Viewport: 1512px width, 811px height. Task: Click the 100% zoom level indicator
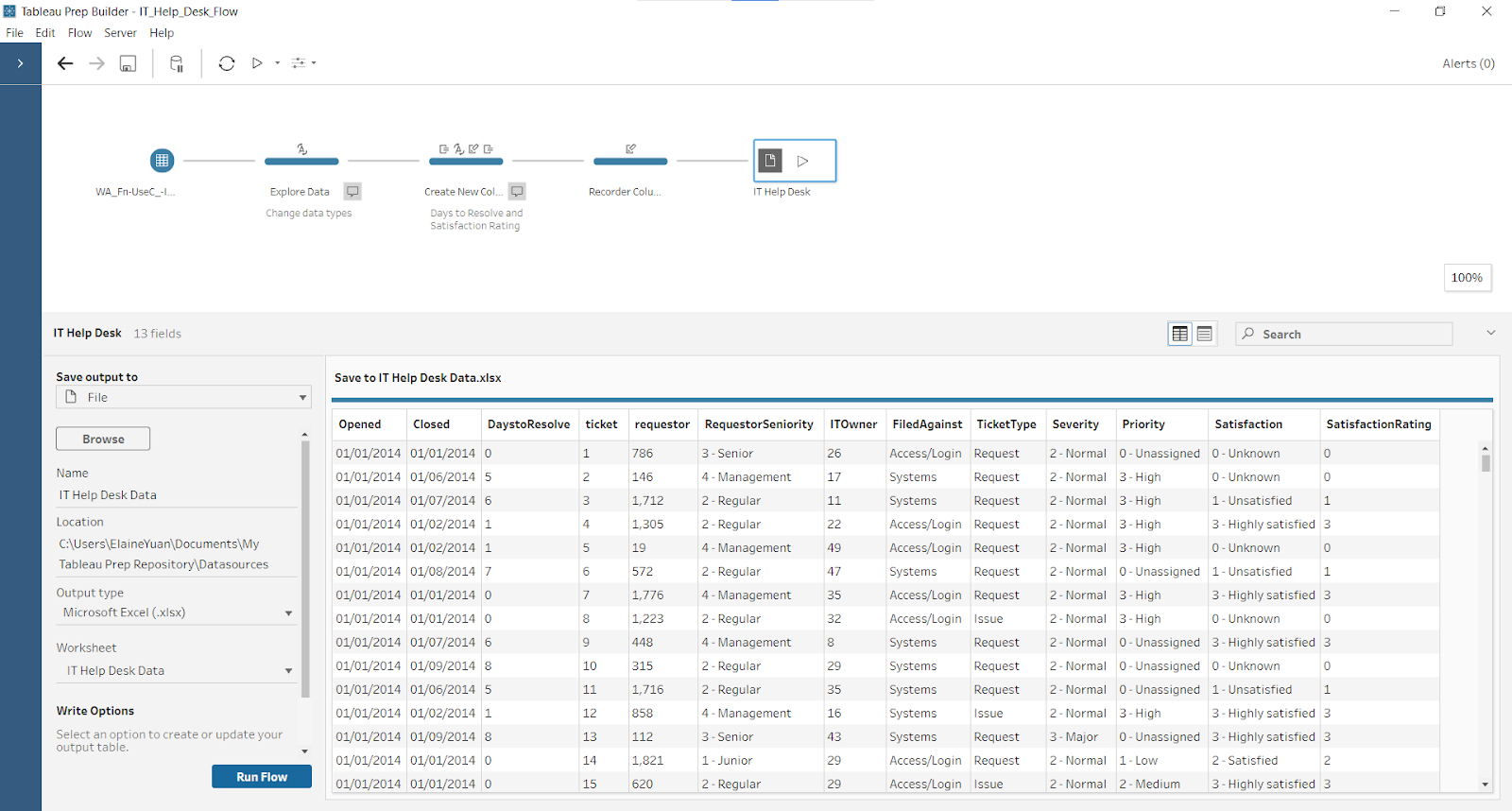pos(1467,277)
